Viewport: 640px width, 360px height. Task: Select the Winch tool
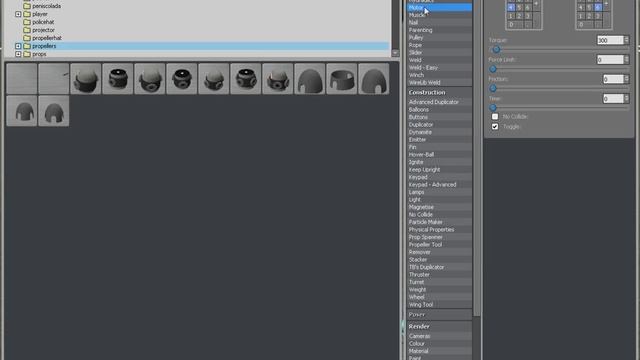[x=439, y=75]
